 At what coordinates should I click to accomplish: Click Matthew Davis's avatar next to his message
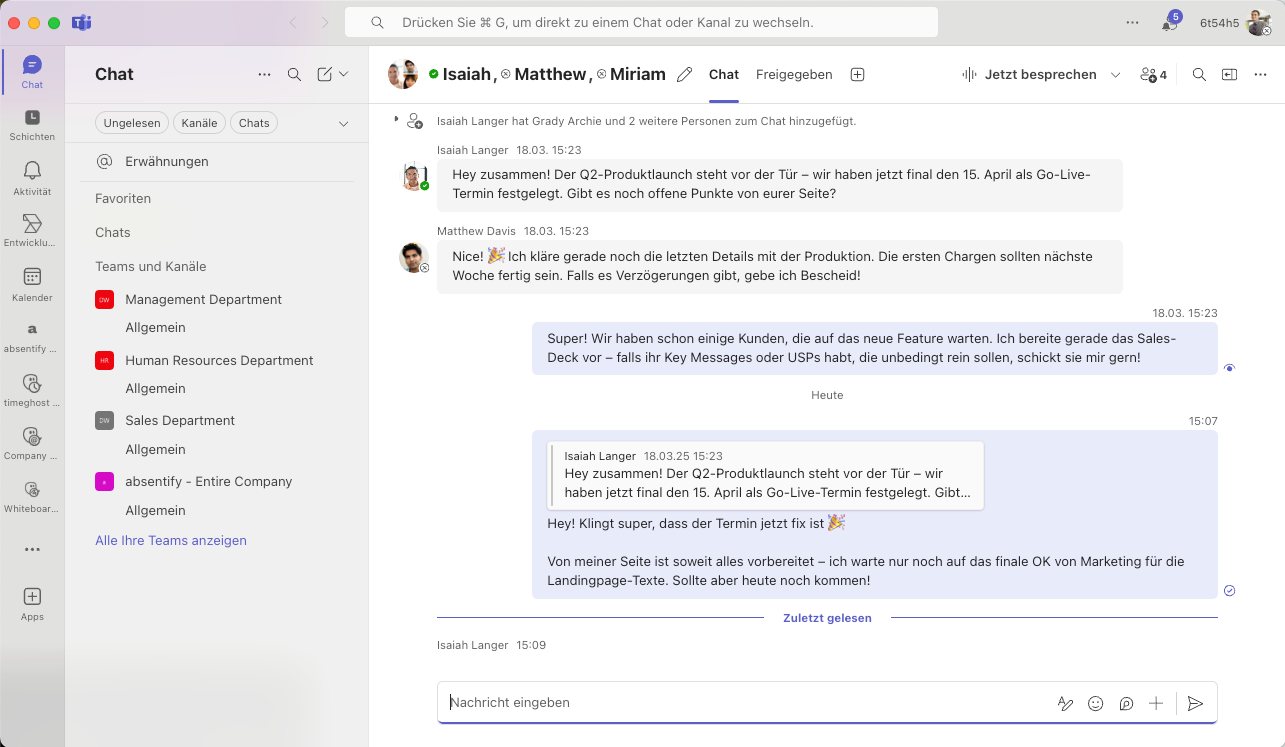[414, 258]
